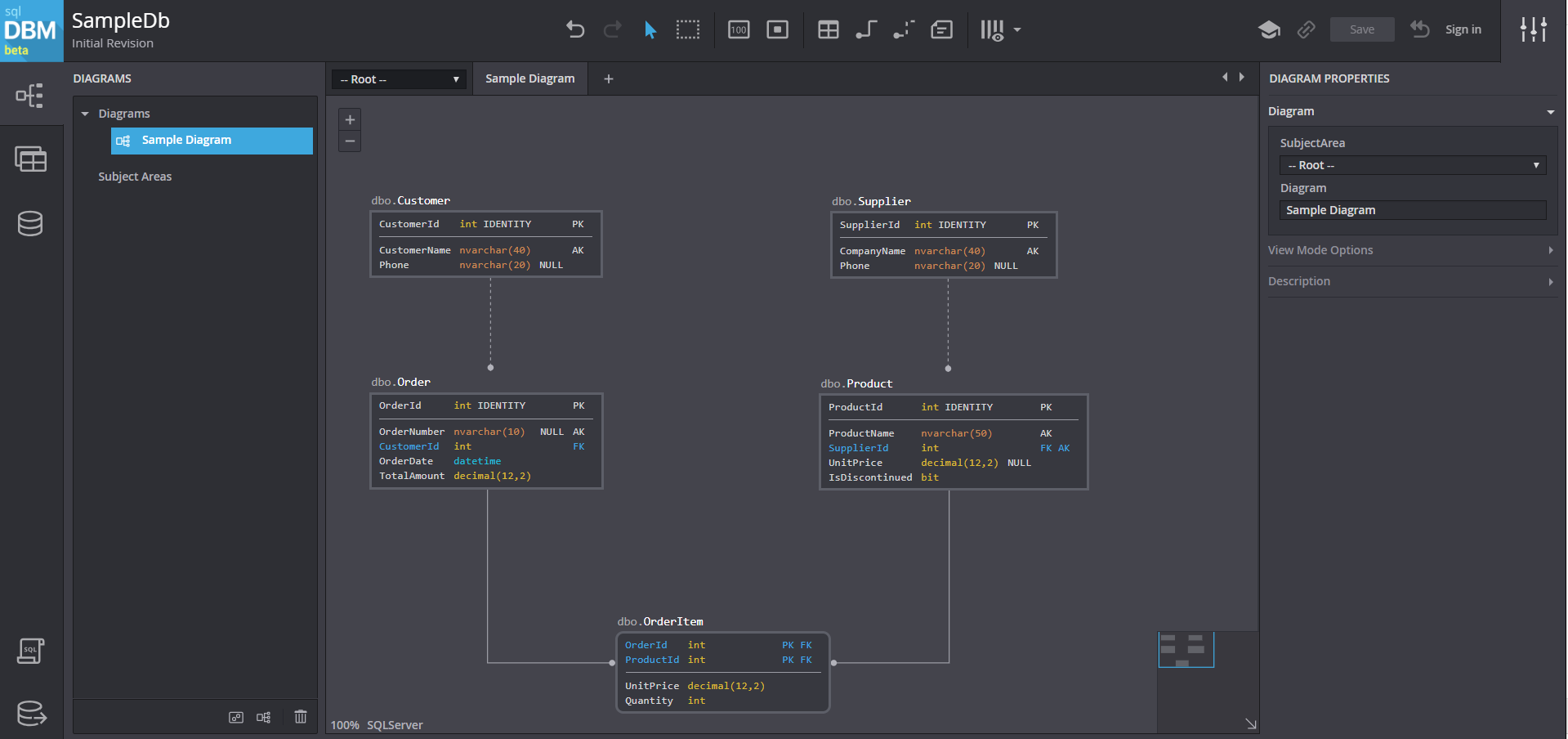Expand View Mode Options section
This screenshot has height=739, width=1568.
pyautogui.click(x=1410, y=250)
